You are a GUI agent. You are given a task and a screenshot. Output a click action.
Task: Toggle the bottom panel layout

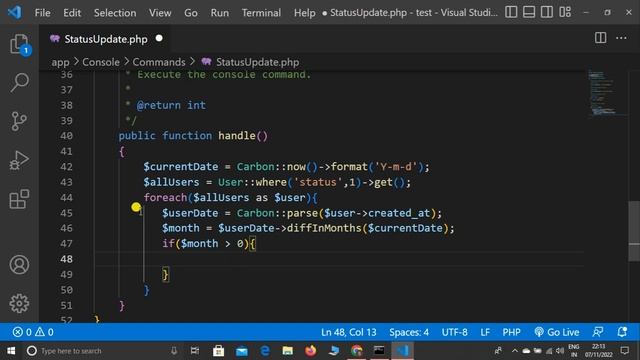coord(529,12)
